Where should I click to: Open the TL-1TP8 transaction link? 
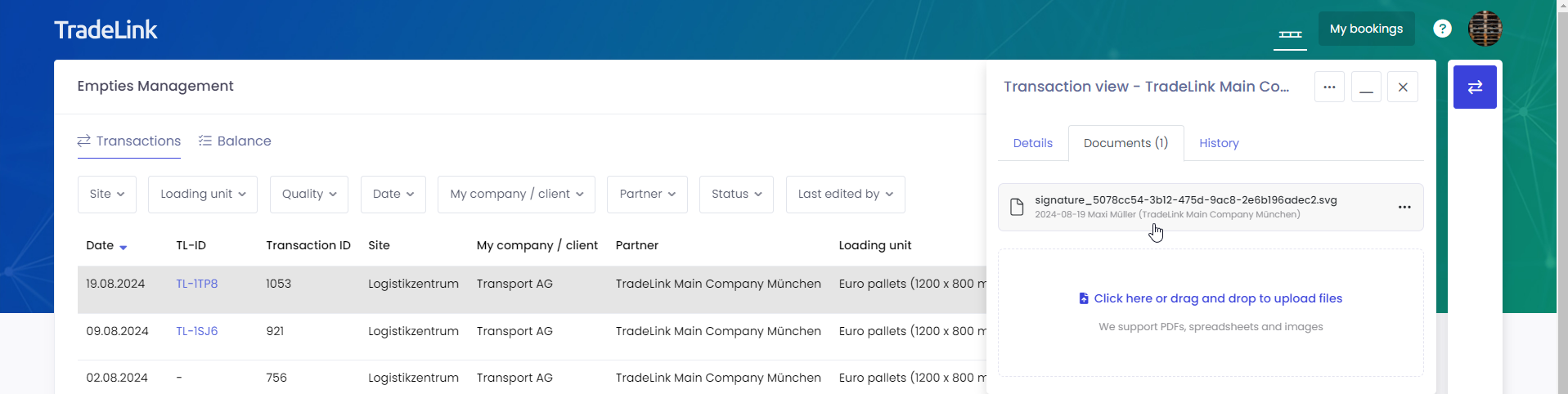pyautogui.click(x=196, y=284)
